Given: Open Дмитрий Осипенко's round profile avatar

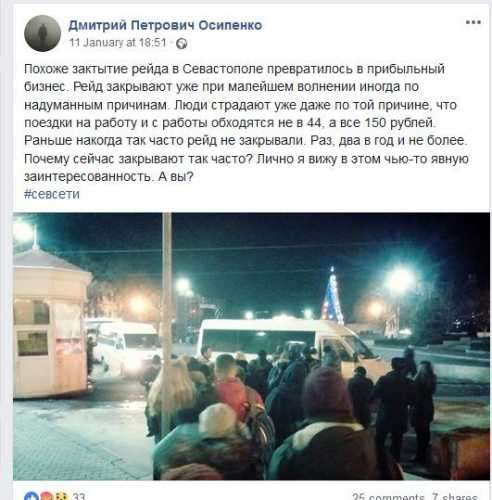Looking at the screenshot, I should [43, 33].
